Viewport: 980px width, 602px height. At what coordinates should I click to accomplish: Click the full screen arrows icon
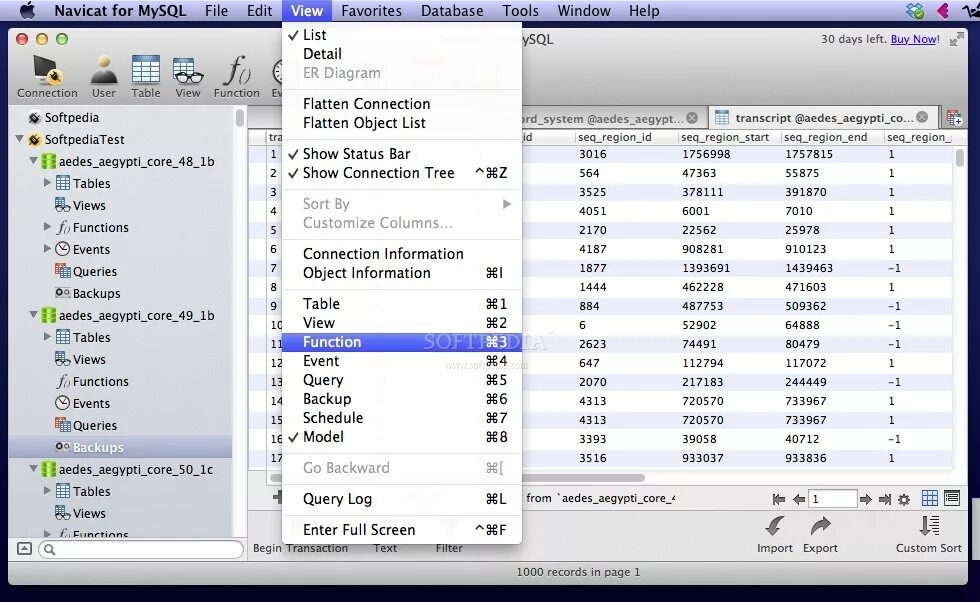(x=956, y=40)
